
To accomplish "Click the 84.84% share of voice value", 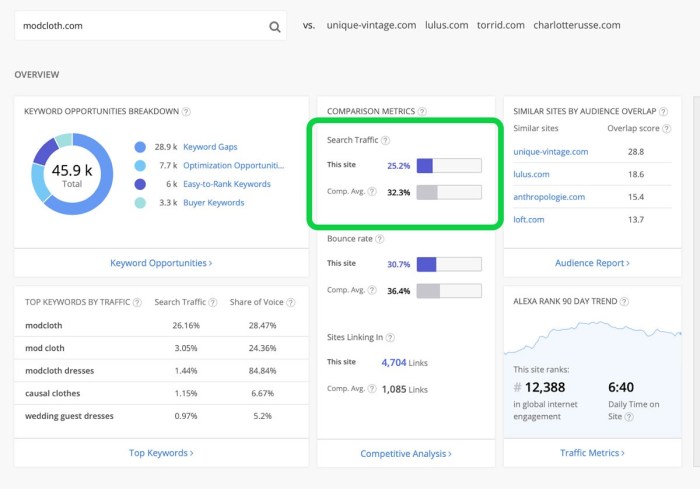I will click(262, 371).
